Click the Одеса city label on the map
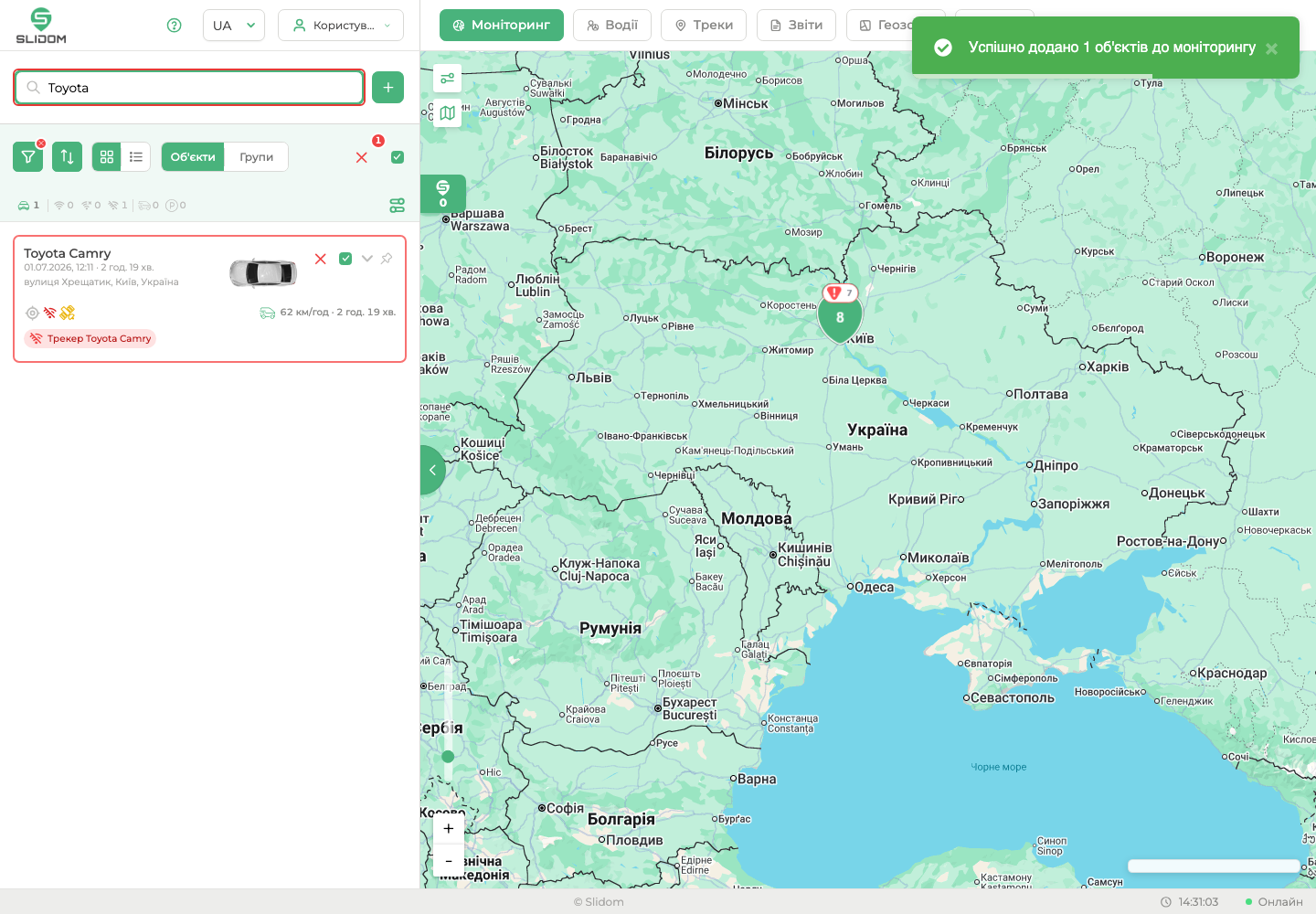Image resolution: width=1316 pixels, height=914 pixels. tap(874, 588)
